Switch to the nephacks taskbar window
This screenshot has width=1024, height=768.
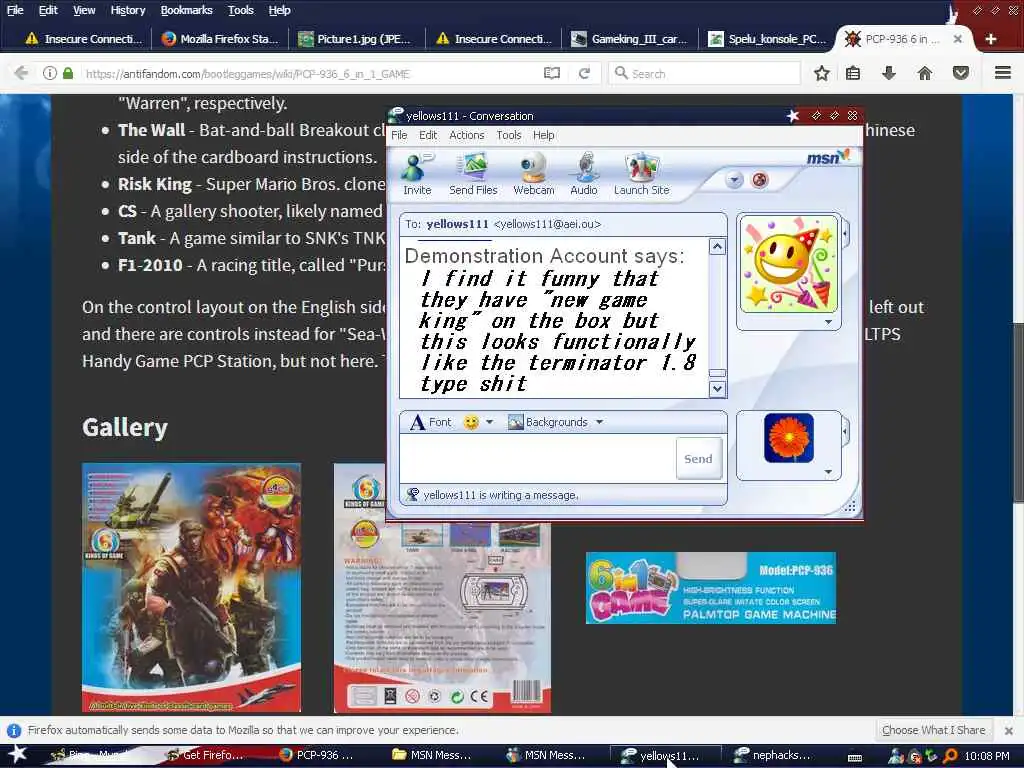coord(773,756)
